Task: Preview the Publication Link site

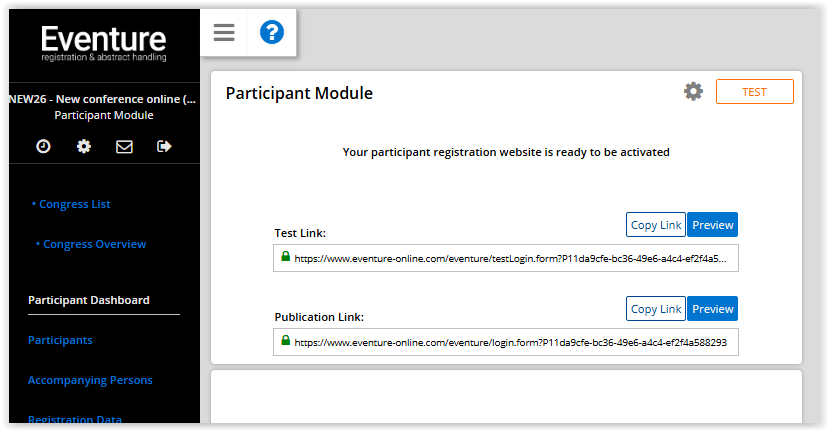Action: pyautogui.click(x=713, y=309)
